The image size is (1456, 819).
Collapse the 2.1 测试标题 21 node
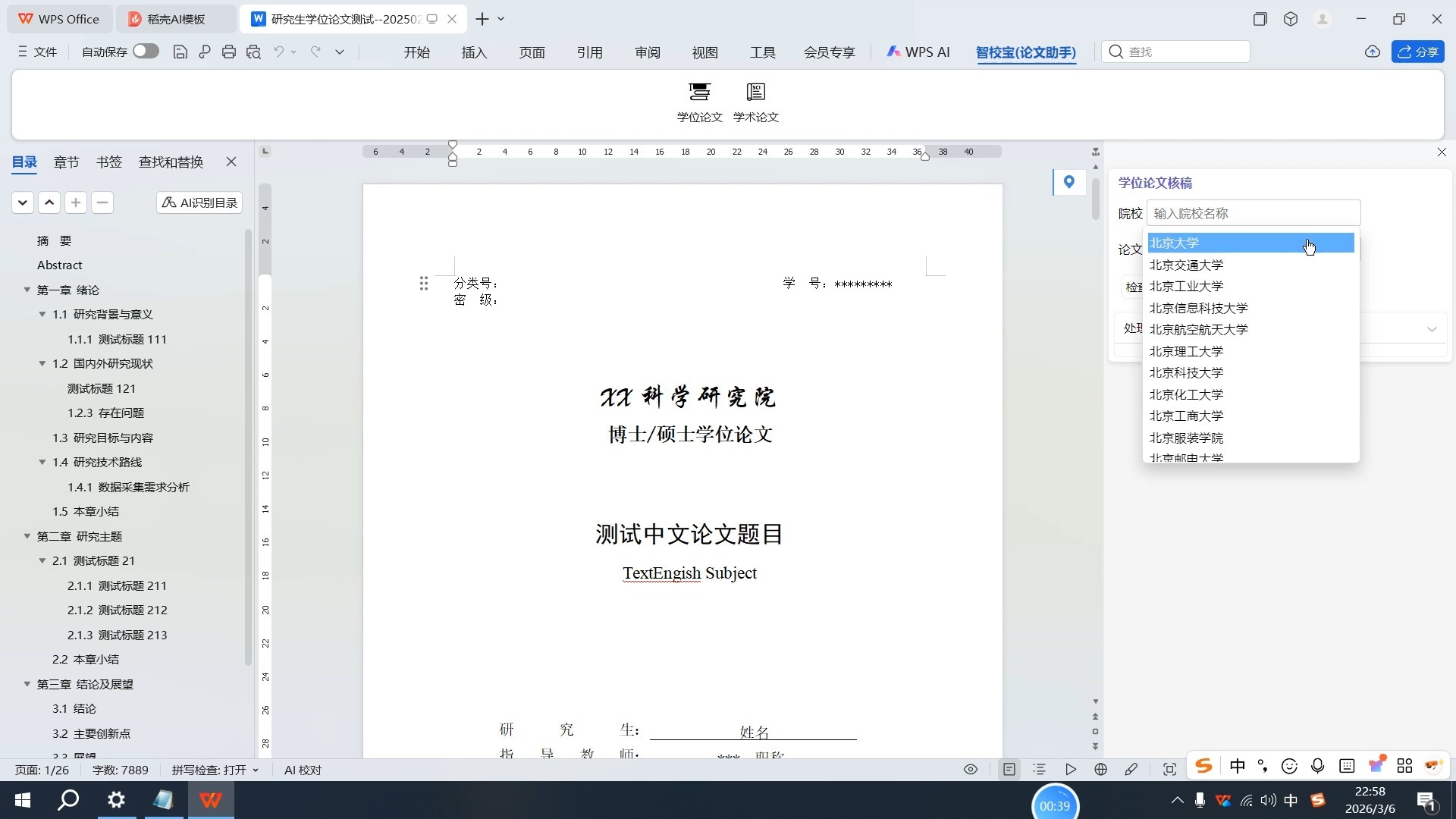pyautogui.click(x=42, y=561)
